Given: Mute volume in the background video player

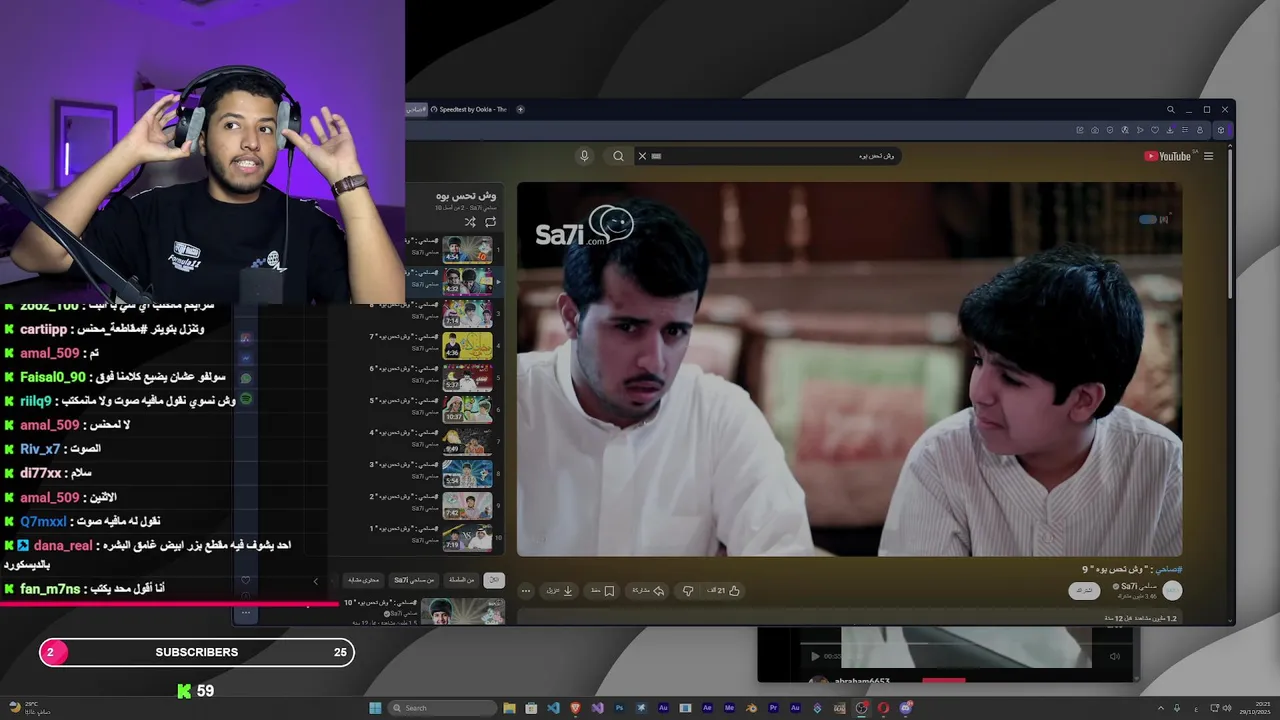Looking at the screenshot, I should 1114,656.
